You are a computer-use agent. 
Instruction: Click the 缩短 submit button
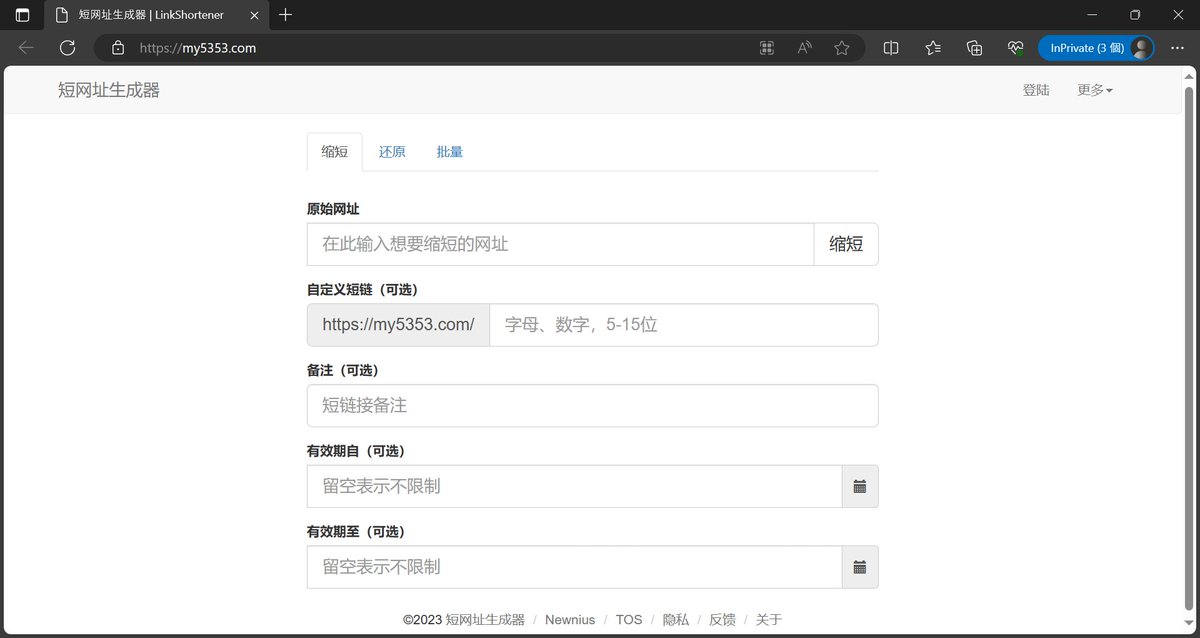pos(847,244)
